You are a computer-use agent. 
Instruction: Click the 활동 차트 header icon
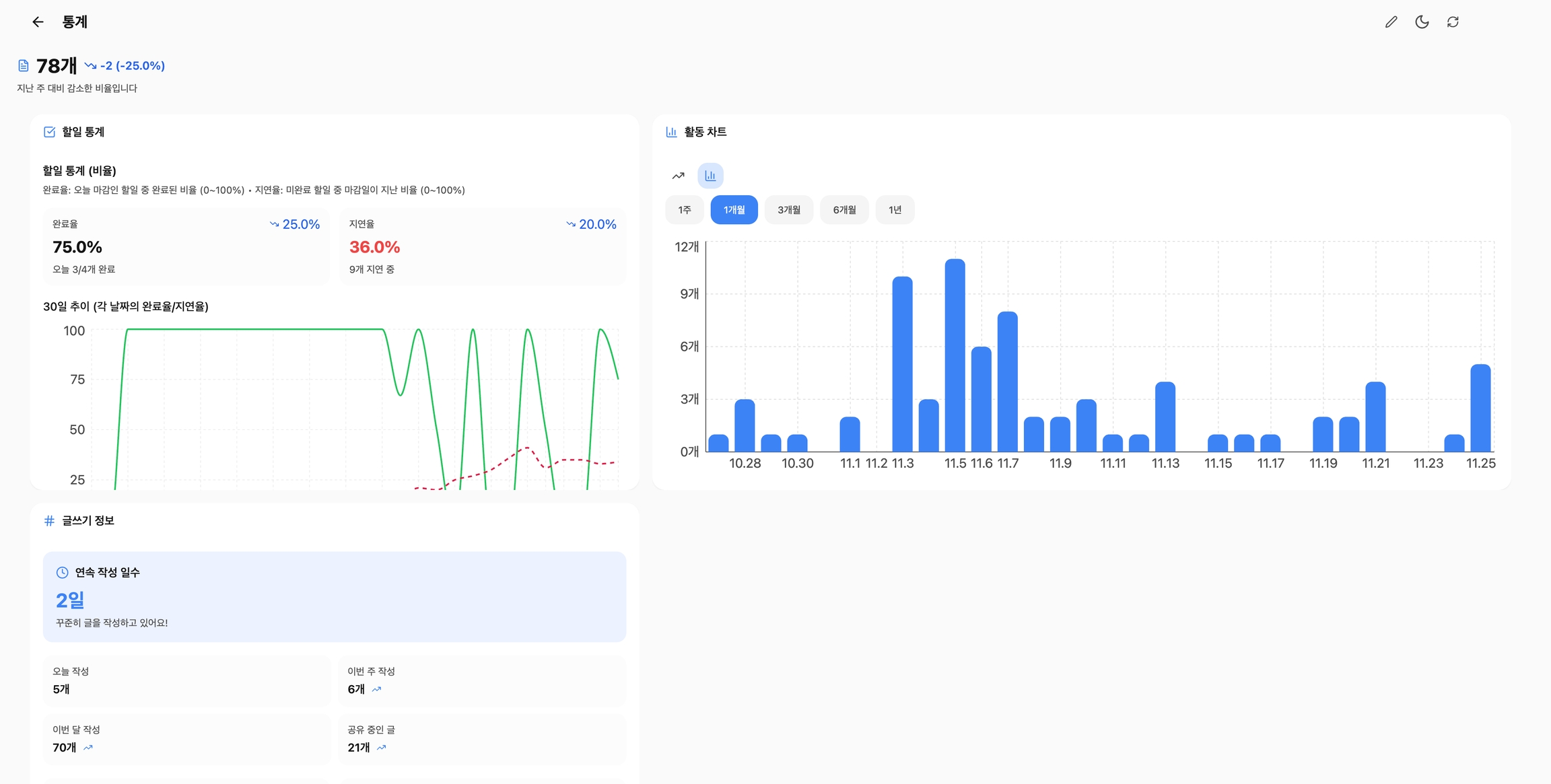click(x=671, y=132)
